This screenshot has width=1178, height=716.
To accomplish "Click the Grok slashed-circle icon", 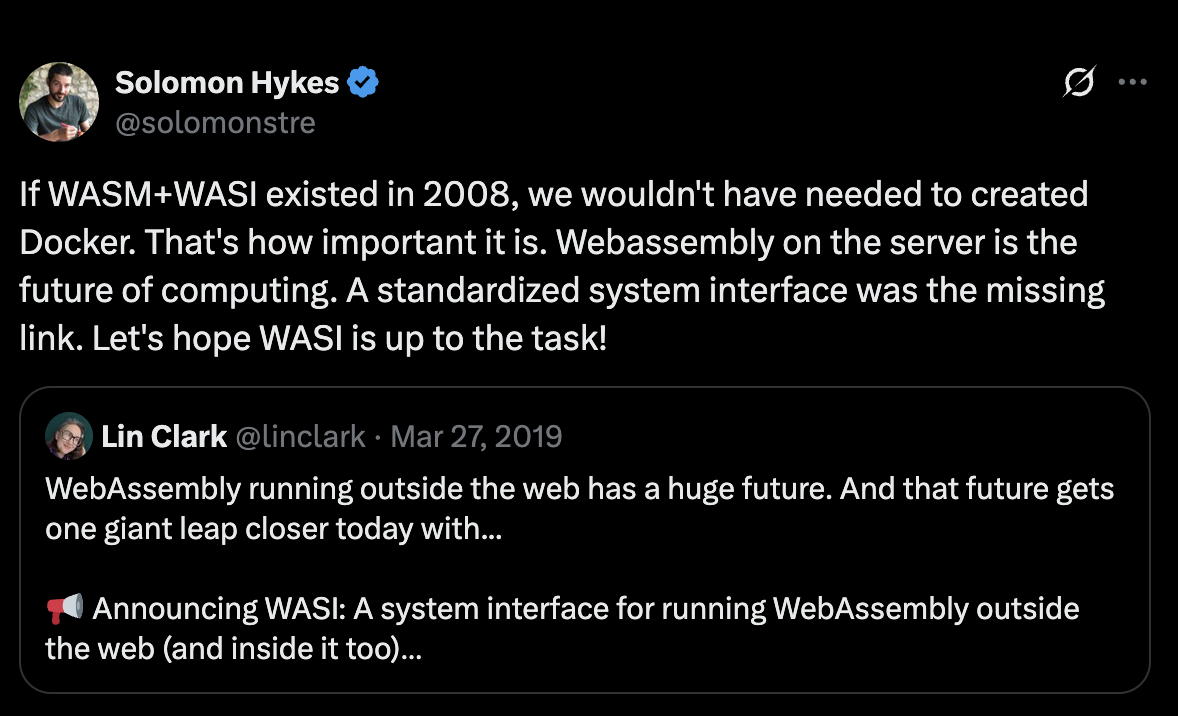I will (x=1079, y=83).
